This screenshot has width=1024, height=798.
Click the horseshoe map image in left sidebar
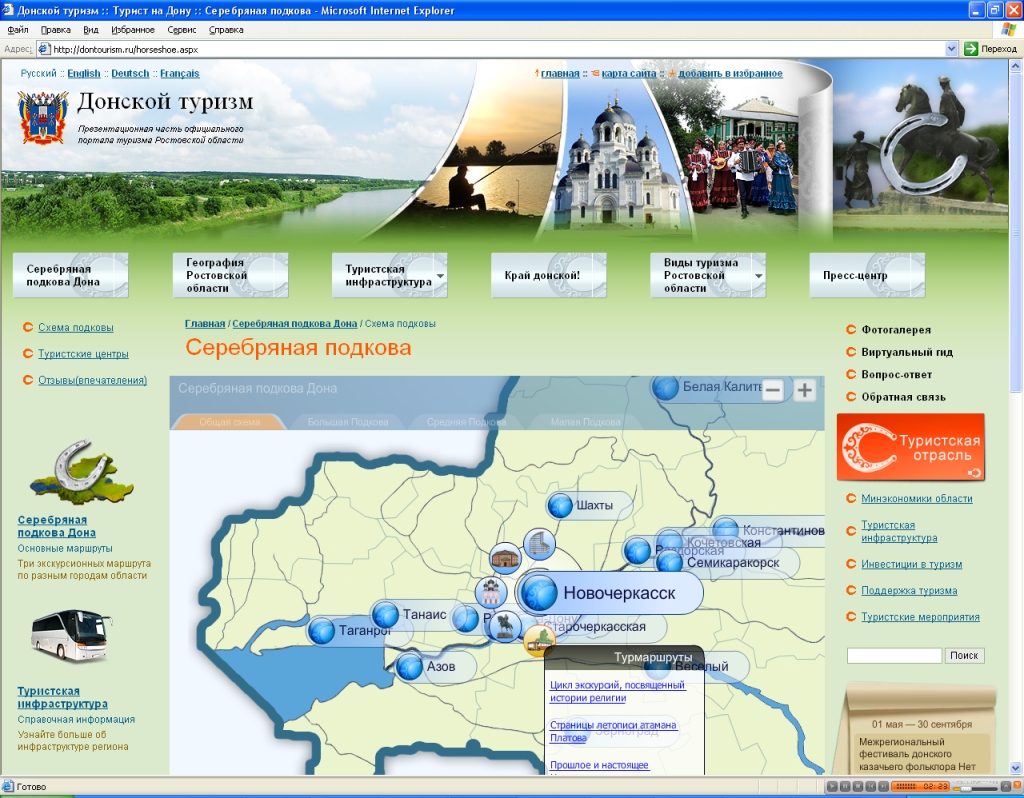tap(82, 472)
